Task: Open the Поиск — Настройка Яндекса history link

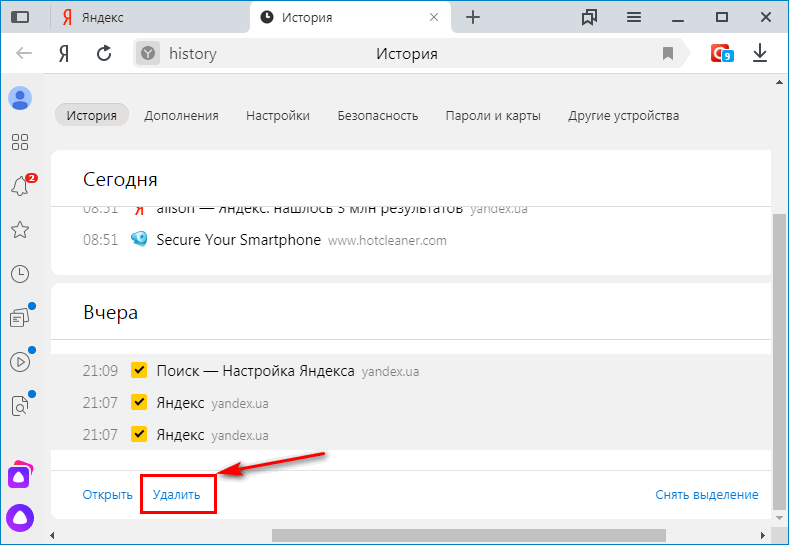Action: (256, 371)
